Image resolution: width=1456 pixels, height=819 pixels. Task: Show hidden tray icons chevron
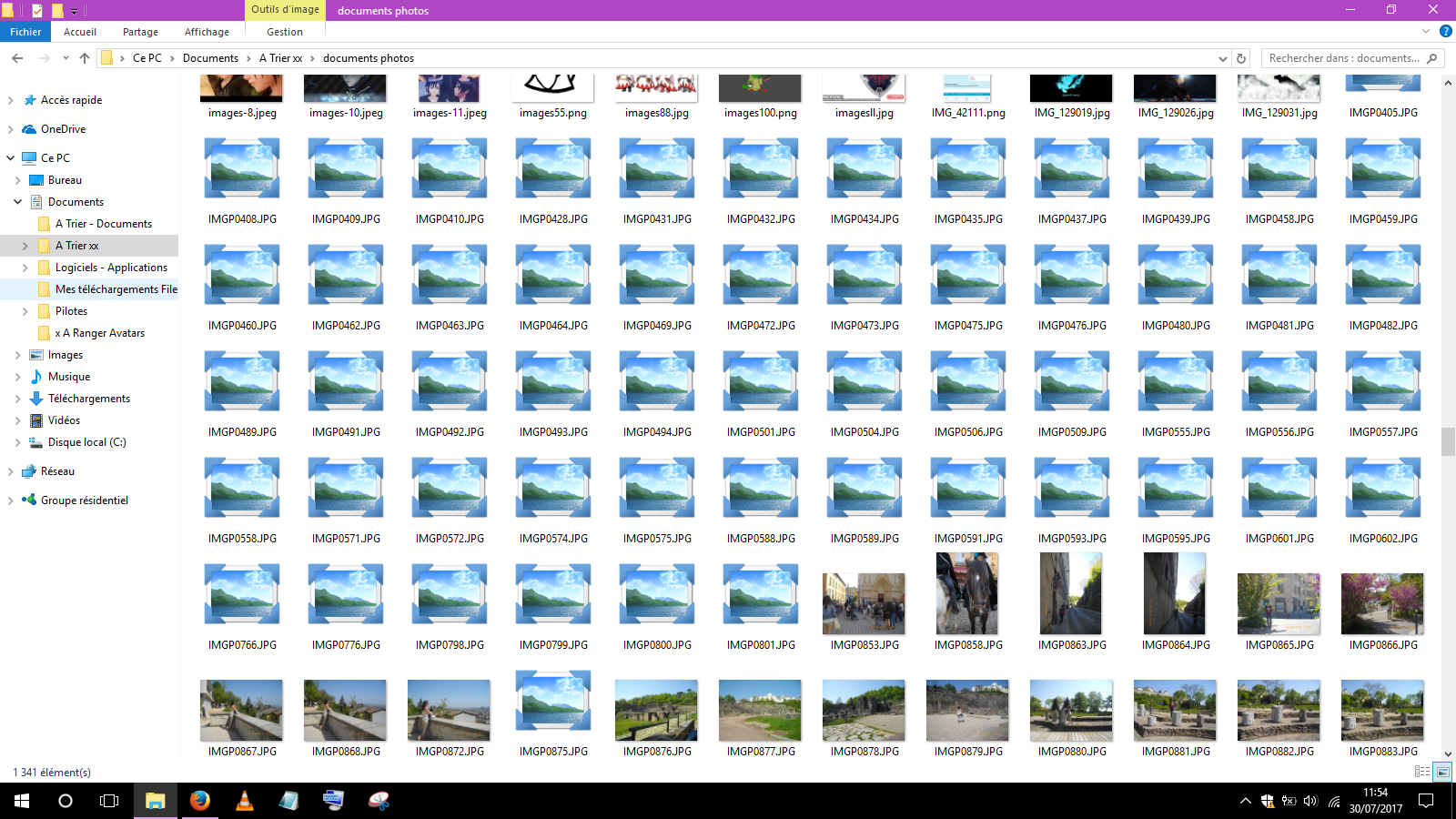pos(1245,802)
